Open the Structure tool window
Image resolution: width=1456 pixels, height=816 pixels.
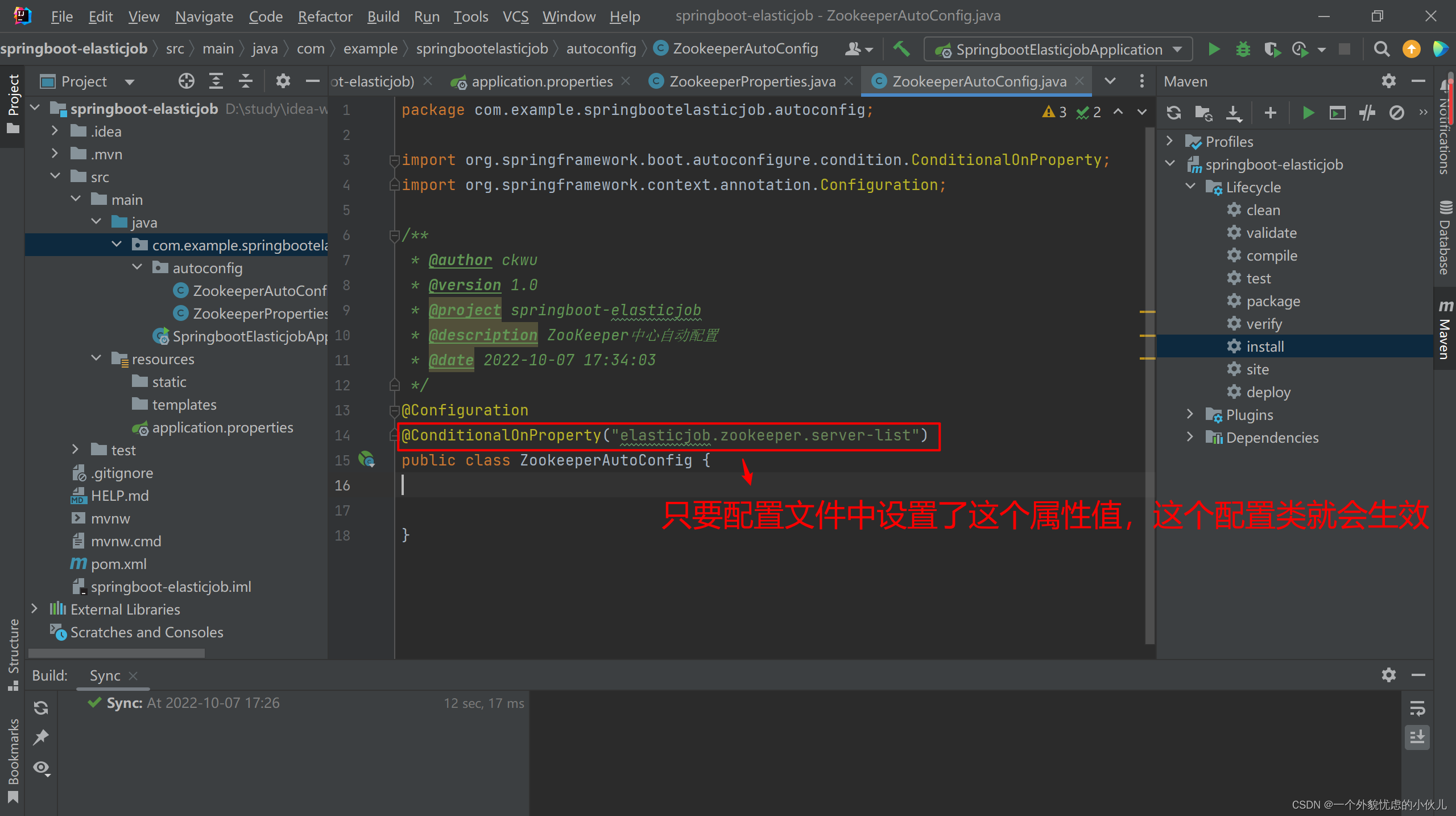(x=13, y=654)
